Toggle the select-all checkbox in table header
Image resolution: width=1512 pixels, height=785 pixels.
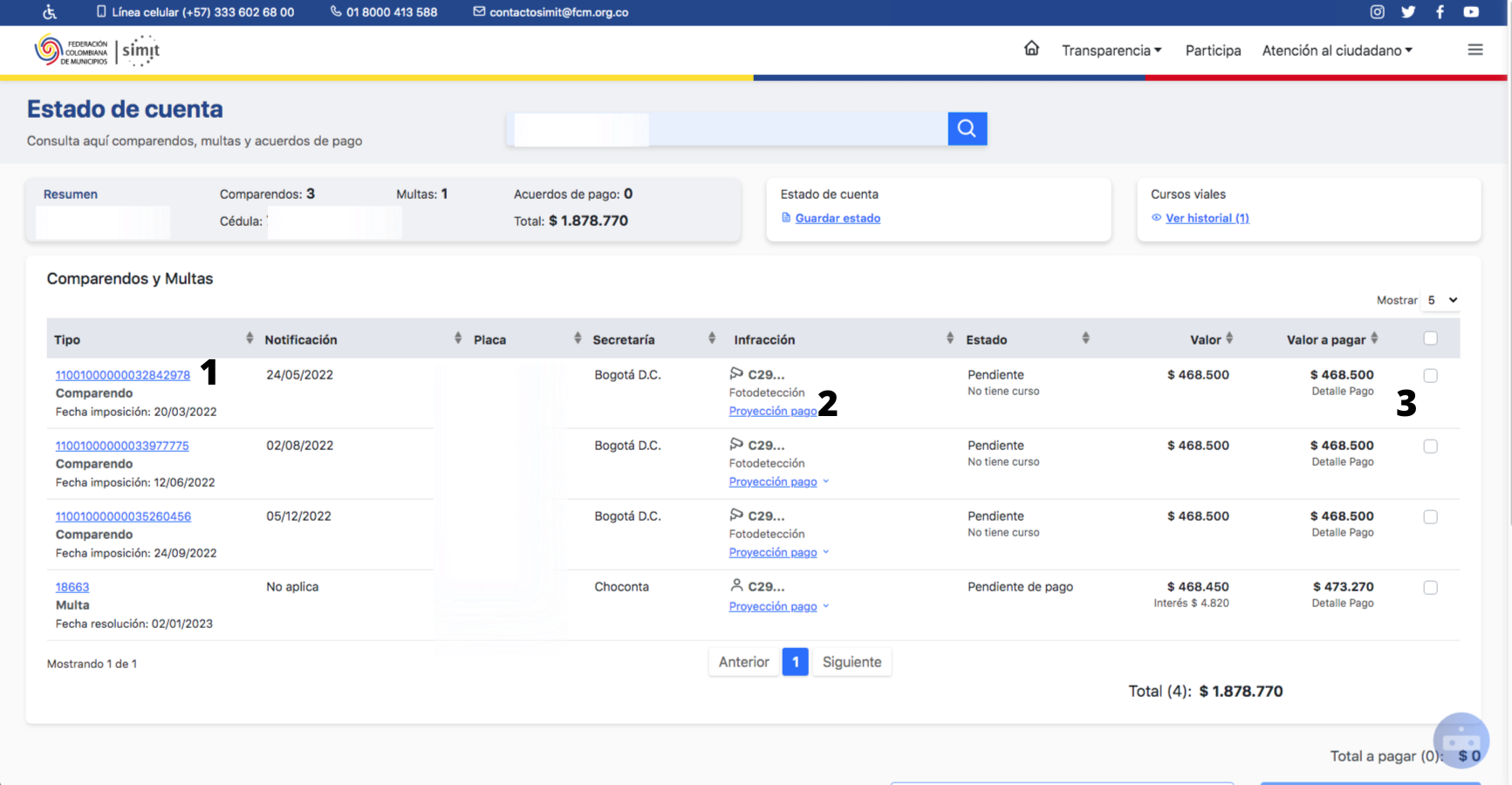pyautogui.click(x=1430, y=338)
